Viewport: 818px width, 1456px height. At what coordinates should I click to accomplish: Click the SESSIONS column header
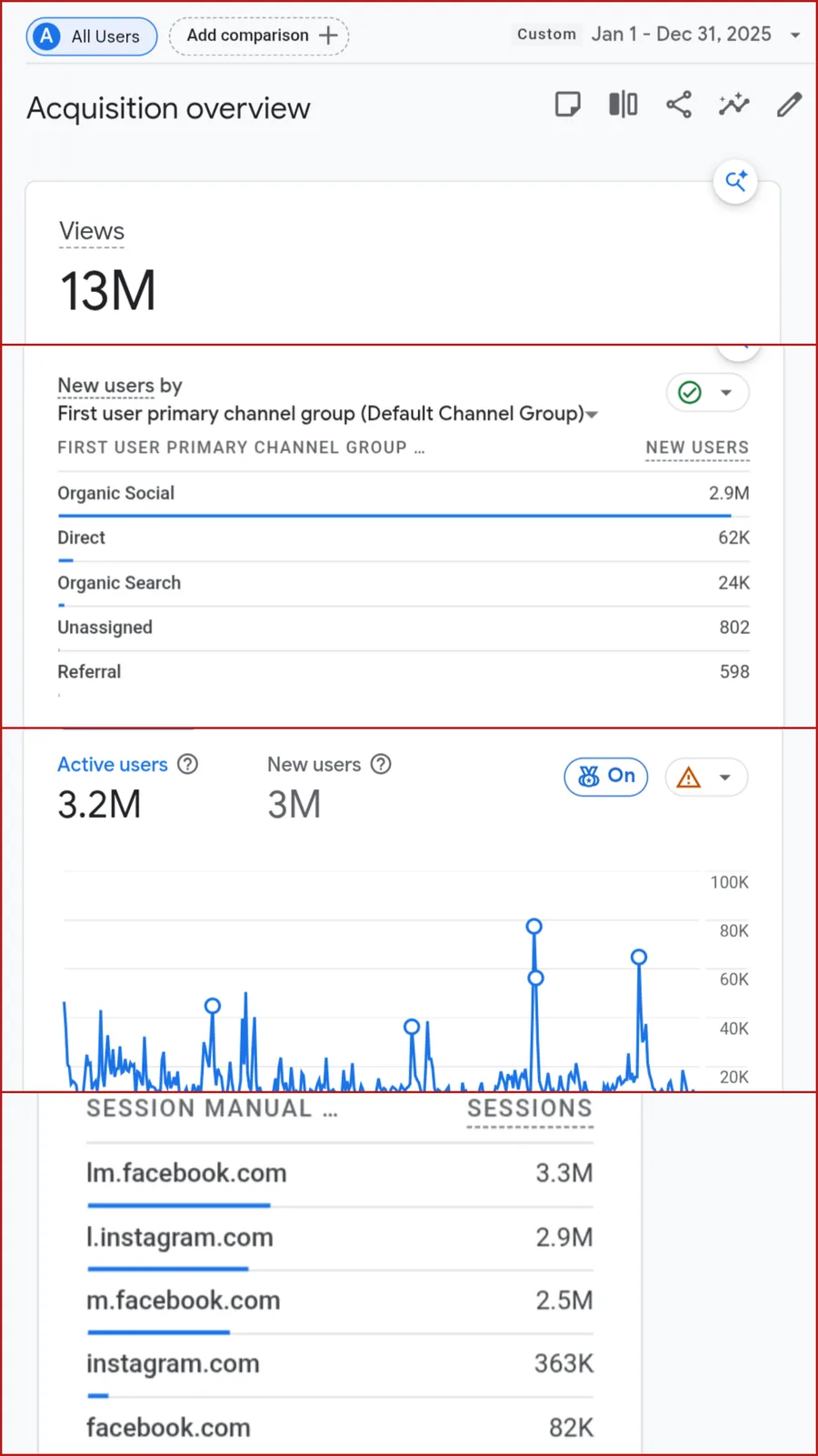(530, 1109)
